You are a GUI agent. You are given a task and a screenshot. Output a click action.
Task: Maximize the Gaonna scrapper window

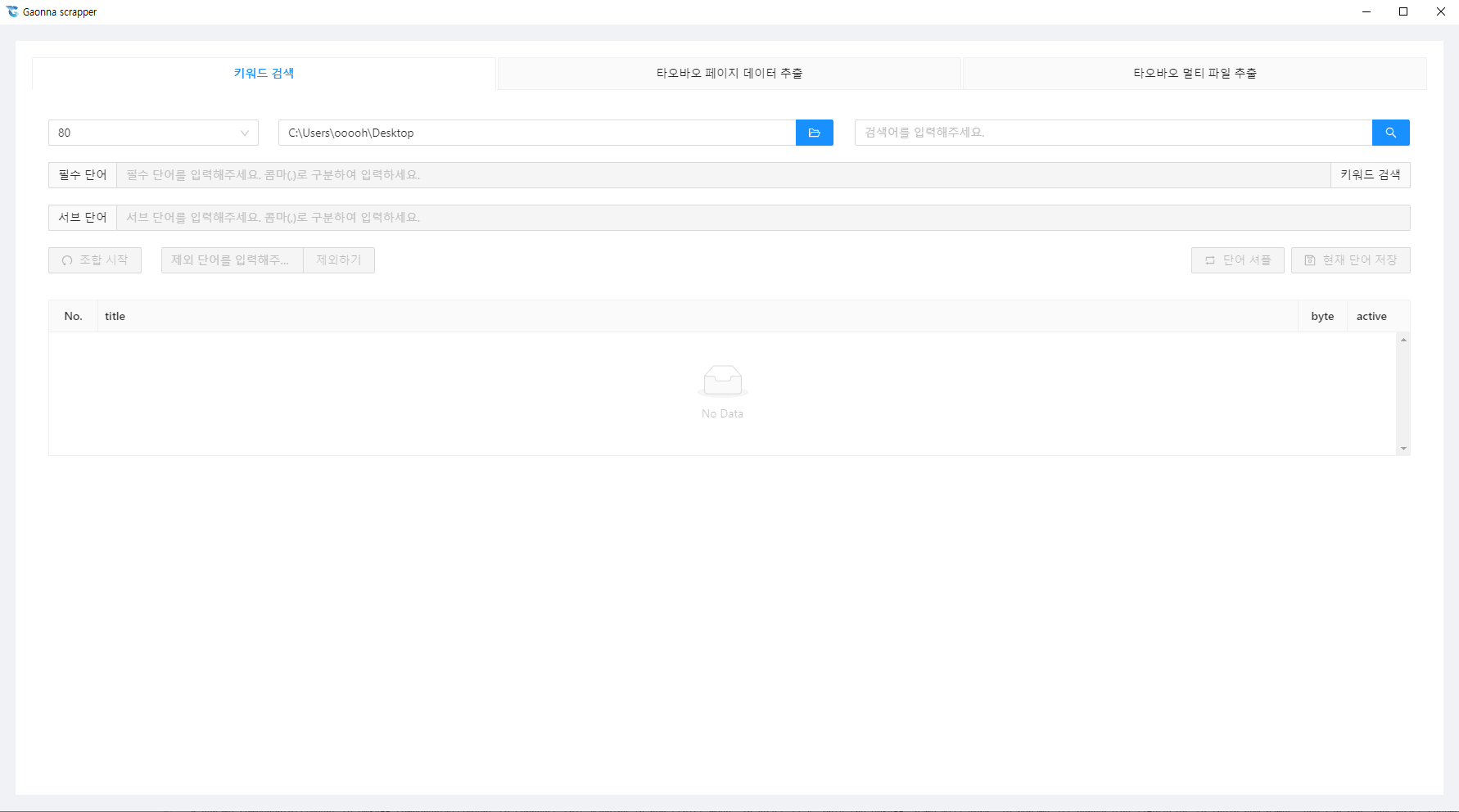pyautogui.click(x=1403, y=11)
